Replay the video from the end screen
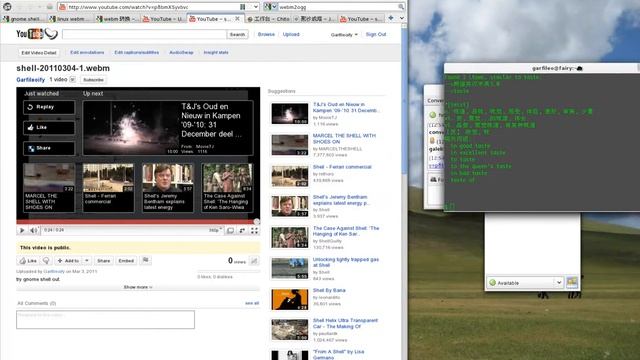640x360 pixels. [49, 107]
